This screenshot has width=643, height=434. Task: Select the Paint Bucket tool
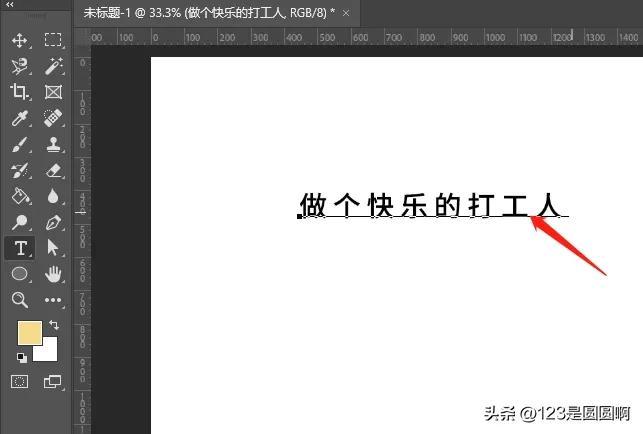coord(20,196)
